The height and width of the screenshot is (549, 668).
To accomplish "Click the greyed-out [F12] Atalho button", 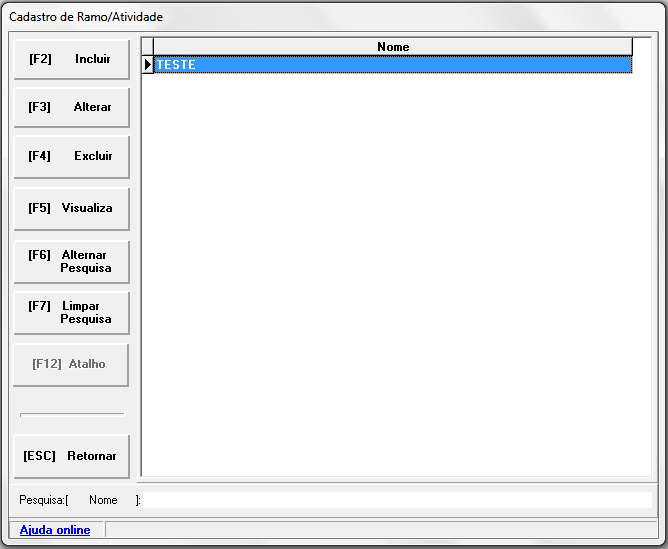I will (x=71, y=365).
